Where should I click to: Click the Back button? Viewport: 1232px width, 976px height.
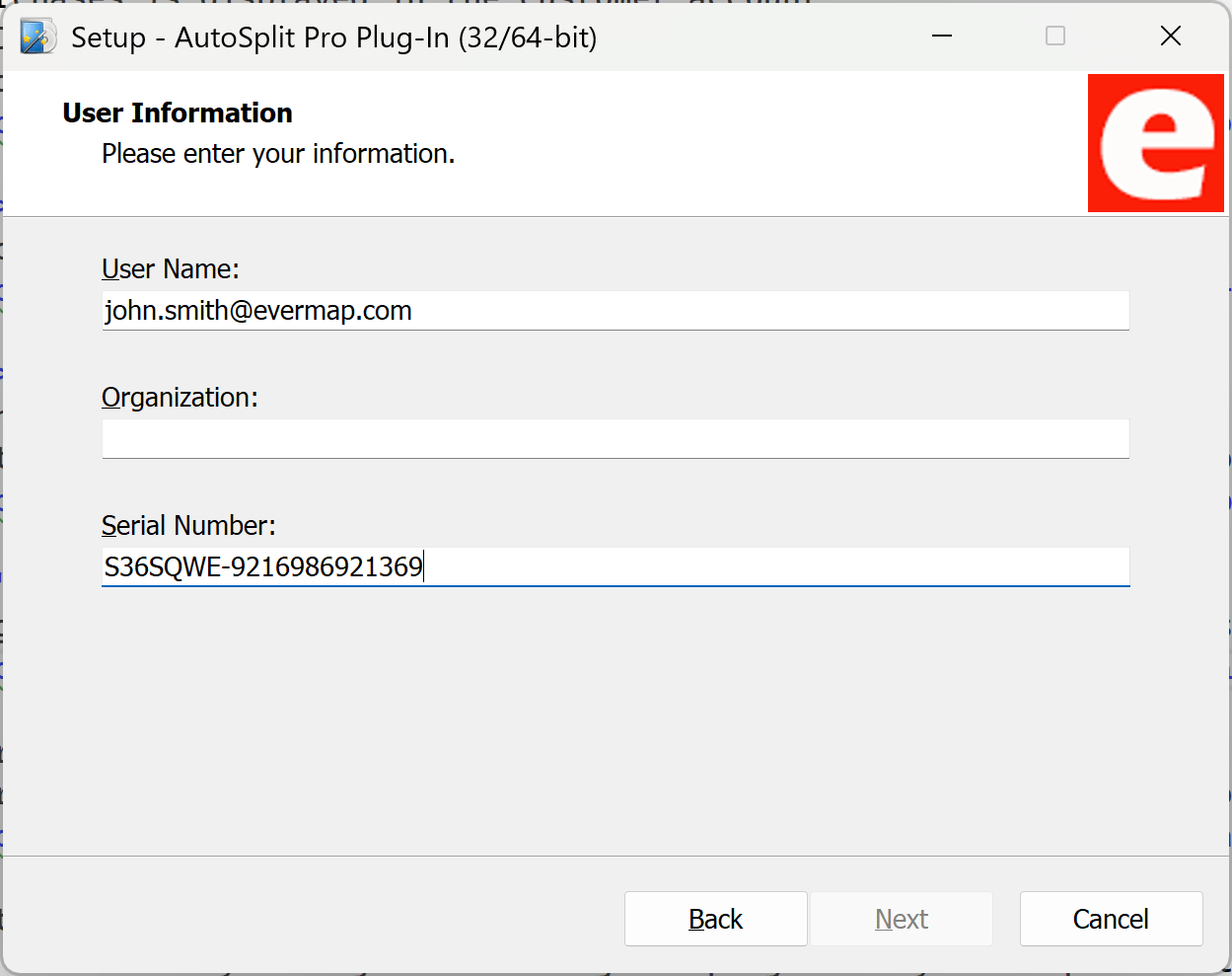tap(715, 918)
